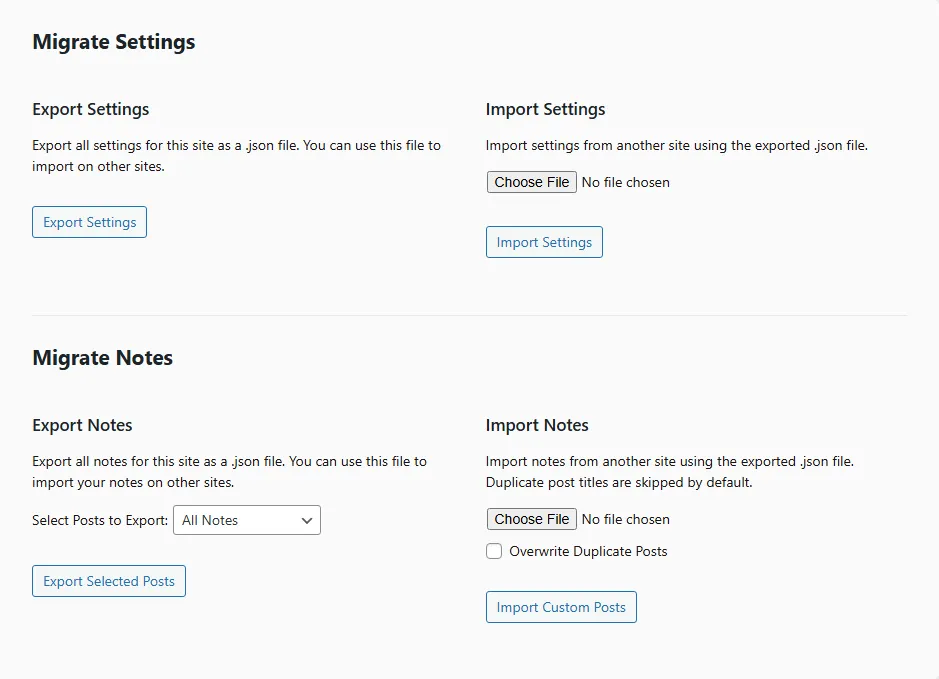939x679 pixels.
Task: Click Choose File under Import Notes
Action: click(531, 519)
